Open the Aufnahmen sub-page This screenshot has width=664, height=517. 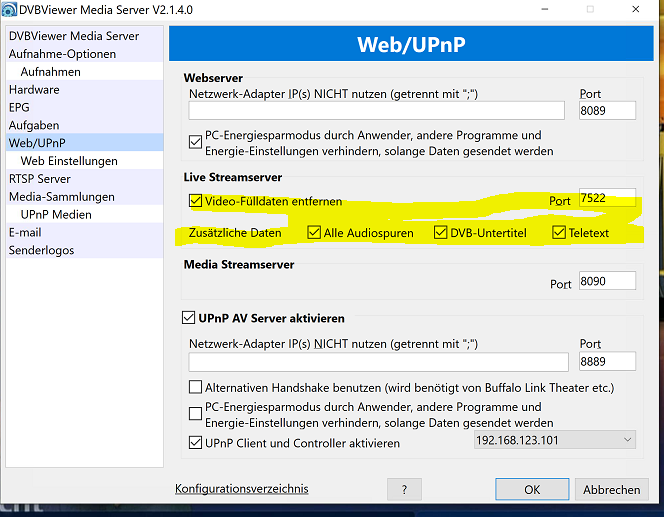point(85,72)
